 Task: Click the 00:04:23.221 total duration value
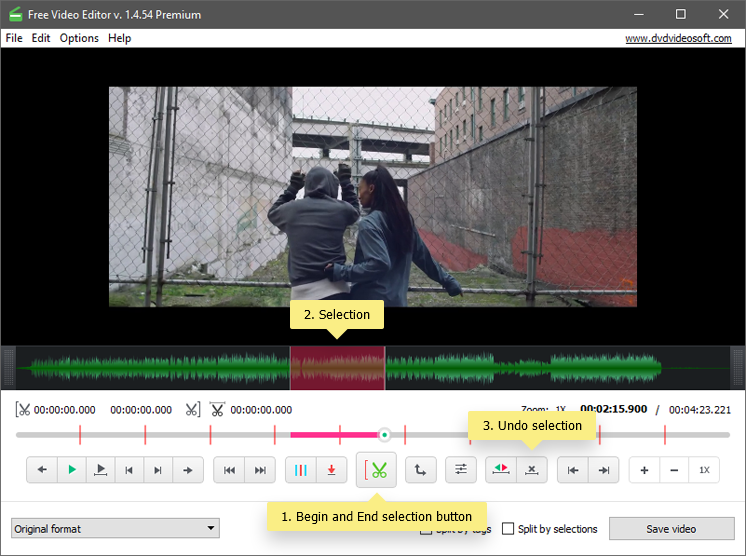tap(700, 410)
